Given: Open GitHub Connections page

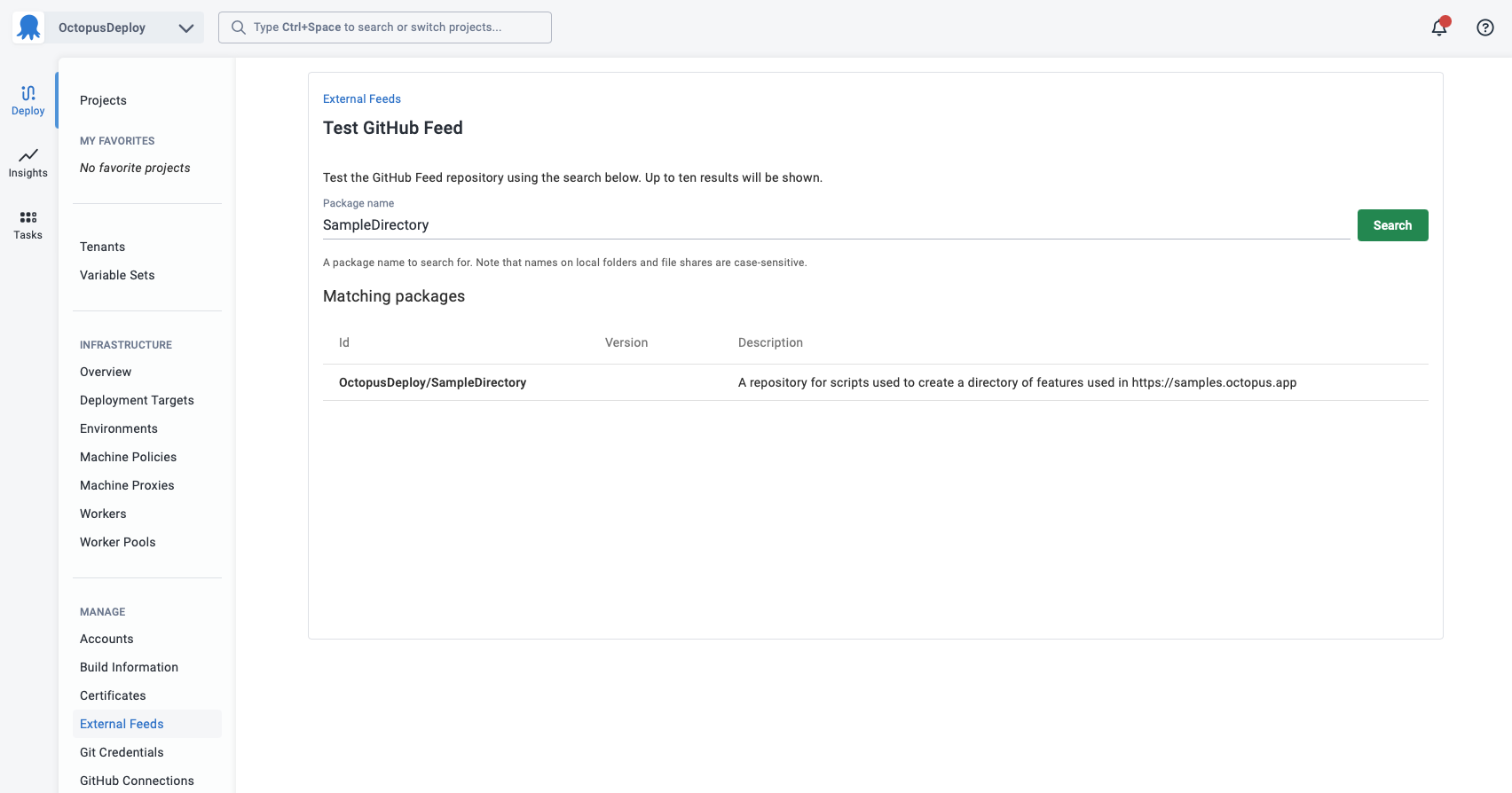Looking at the screenshot, I should pyautogui.click(x=137, y=781).
